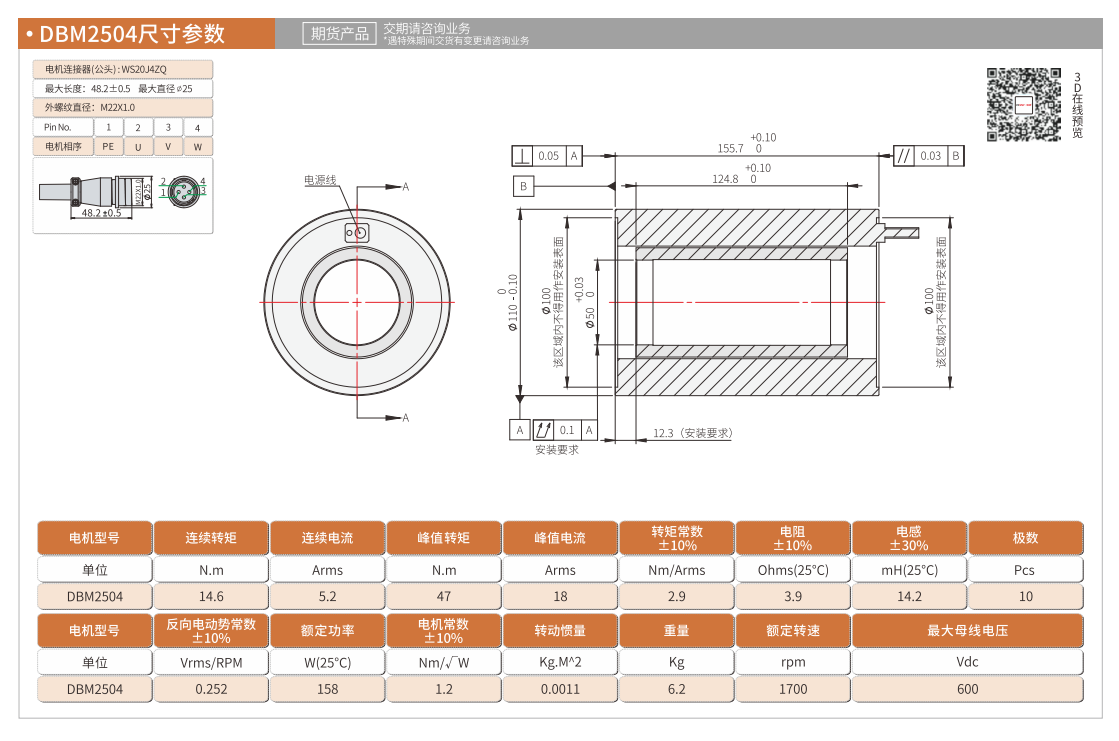Click the 连续转矩 header
1119x741 pixels.
click(x=211, y=538)
